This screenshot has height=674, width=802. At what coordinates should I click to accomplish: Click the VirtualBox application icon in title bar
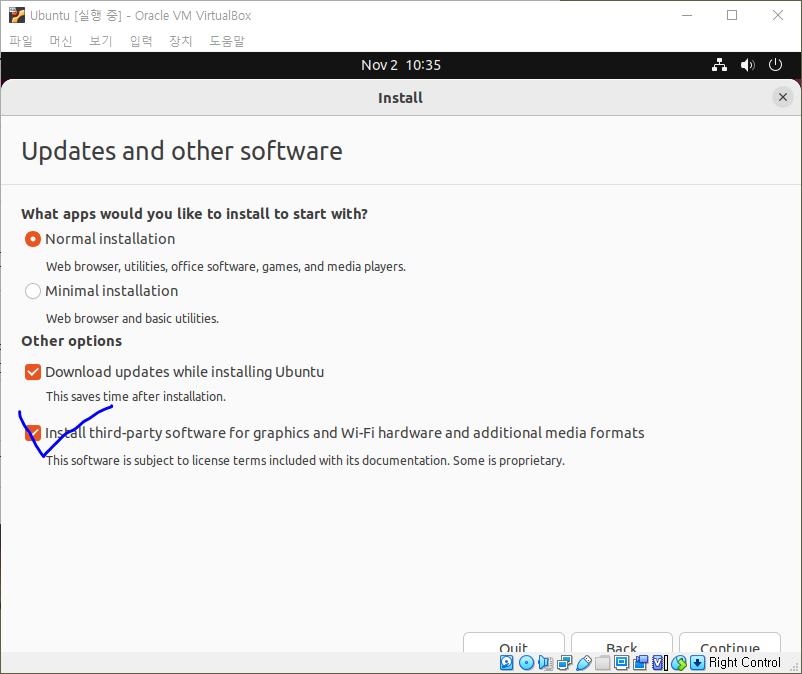tap(17, 15)
